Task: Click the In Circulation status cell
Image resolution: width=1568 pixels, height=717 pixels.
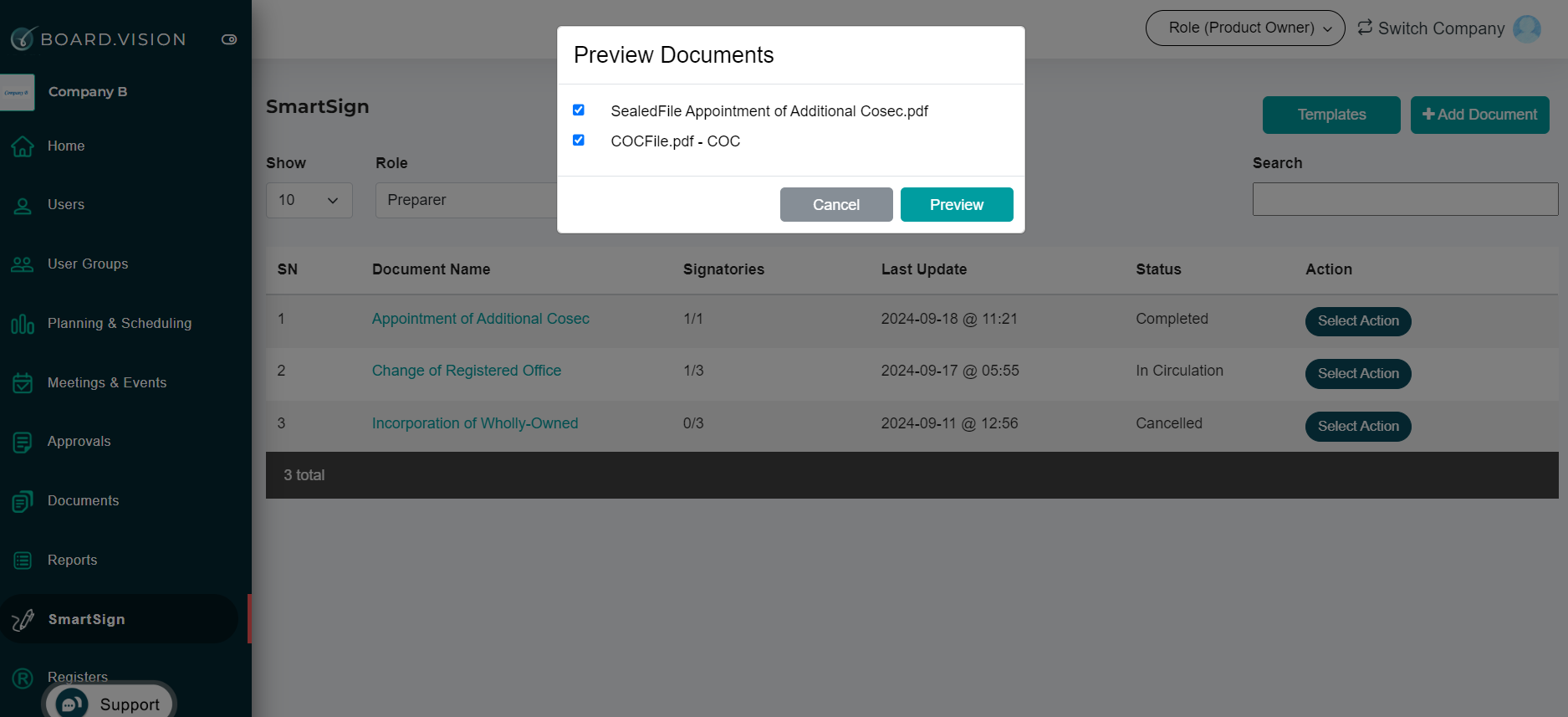Action: click(1179, 371)
